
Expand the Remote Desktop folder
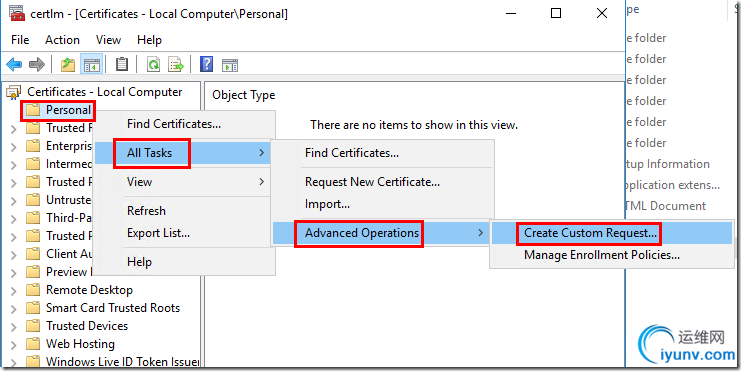(14, 291)
